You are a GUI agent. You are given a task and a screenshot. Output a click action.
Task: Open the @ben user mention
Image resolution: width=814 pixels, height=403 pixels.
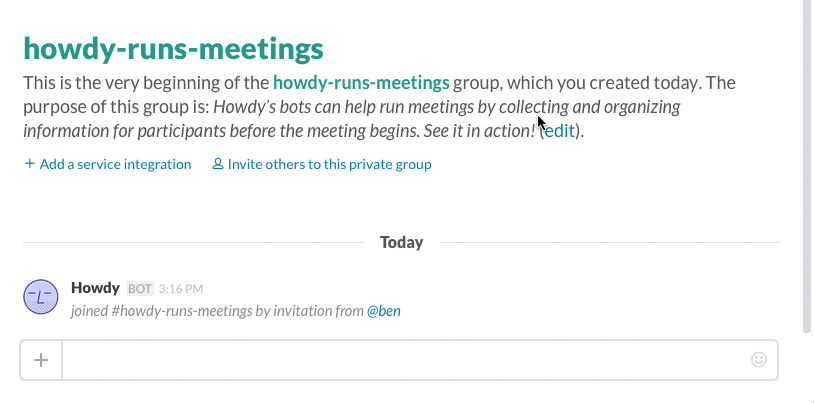tap(384, 311)
